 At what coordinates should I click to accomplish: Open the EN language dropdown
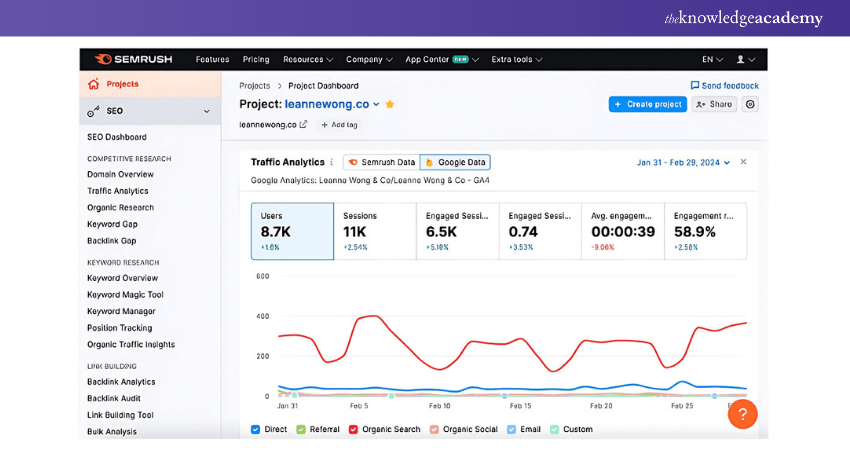[x=713, y=59]
